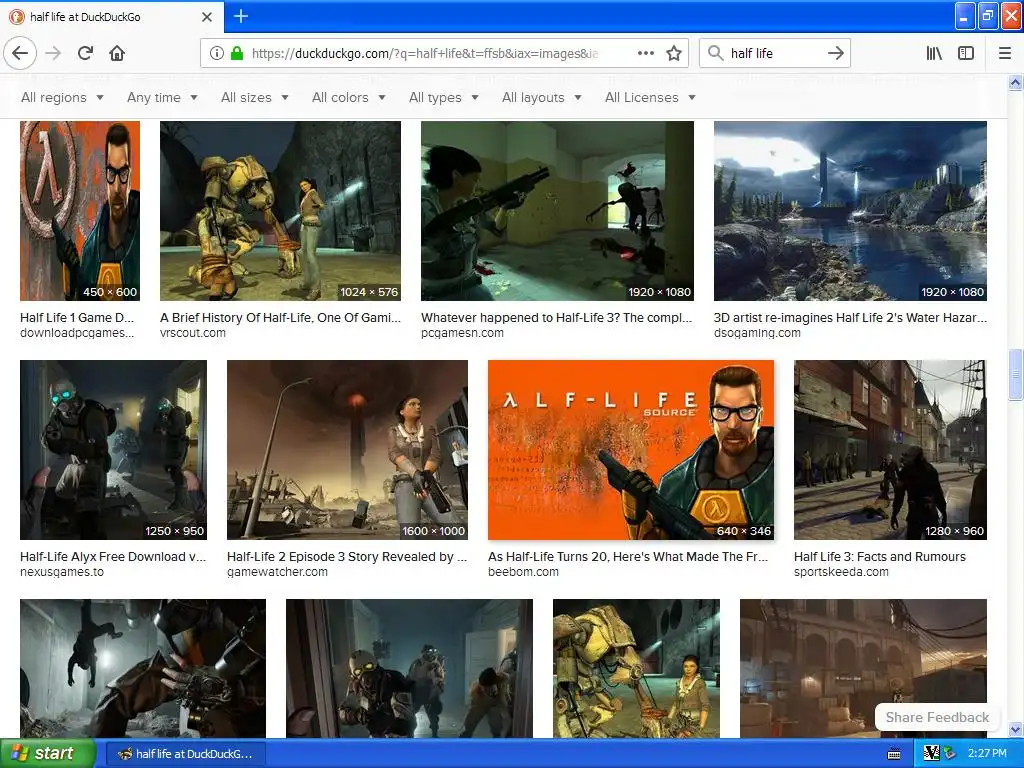The height and width of the screenshot is (768, 1024).
Task: Click the scrollbar down arrow
Action: point(1015,729)
